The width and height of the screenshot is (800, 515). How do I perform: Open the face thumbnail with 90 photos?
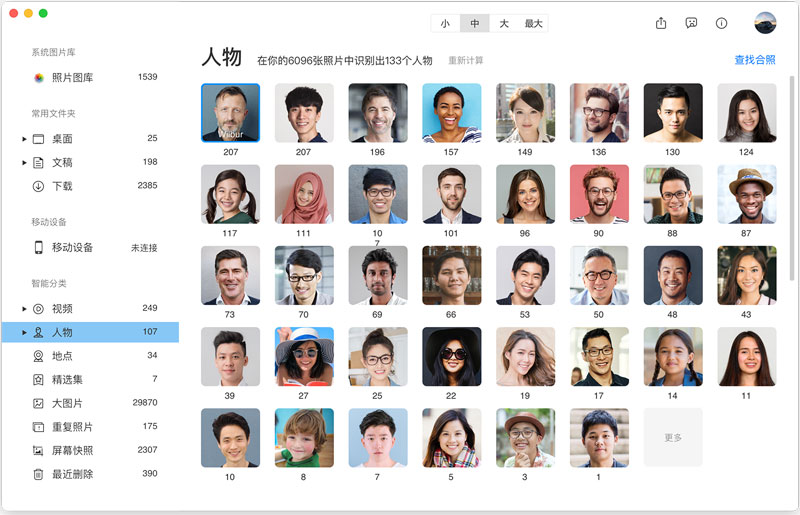click(599, 194)
